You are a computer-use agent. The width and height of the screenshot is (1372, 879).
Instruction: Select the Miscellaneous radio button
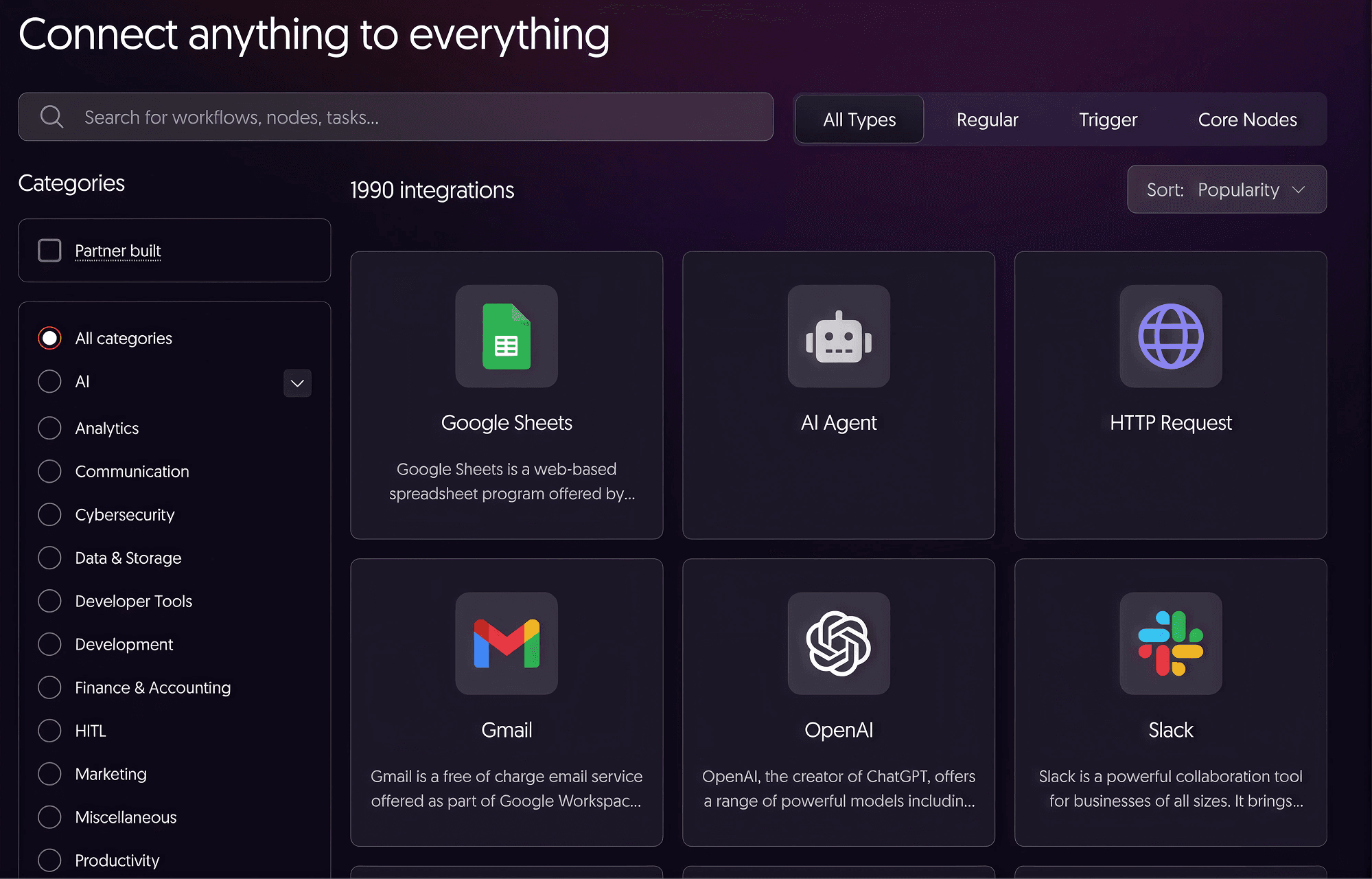pyautogui.click(x=49, y=817)
